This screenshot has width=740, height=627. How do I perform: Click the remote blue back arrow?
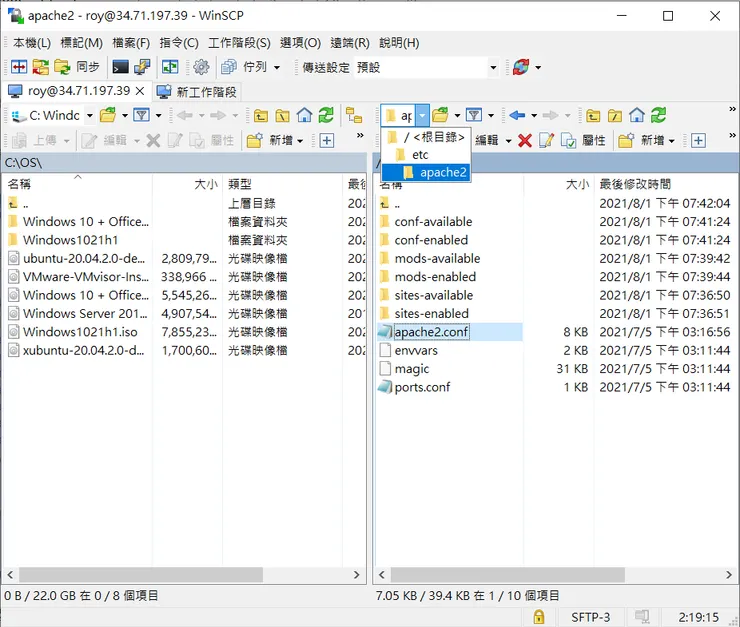click(x=518, y=115)
